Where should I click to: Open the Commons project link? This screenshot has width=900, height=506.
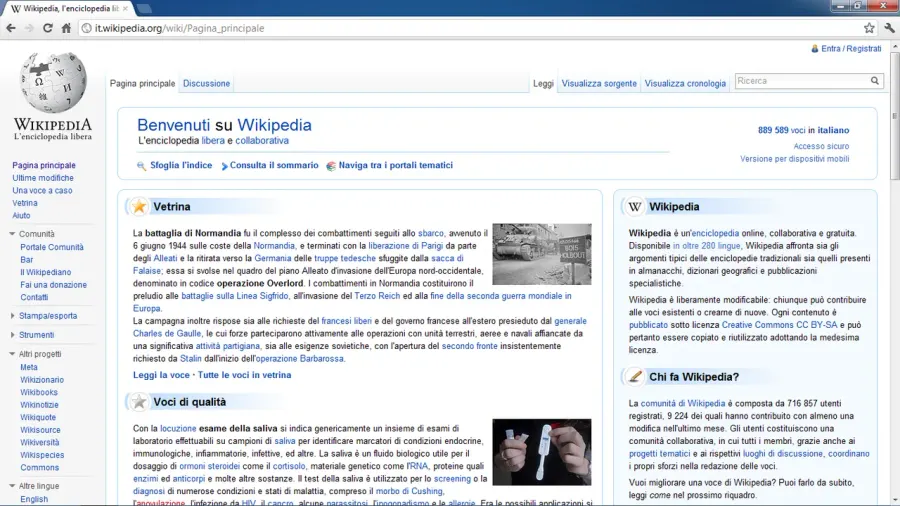click(40, 468)
